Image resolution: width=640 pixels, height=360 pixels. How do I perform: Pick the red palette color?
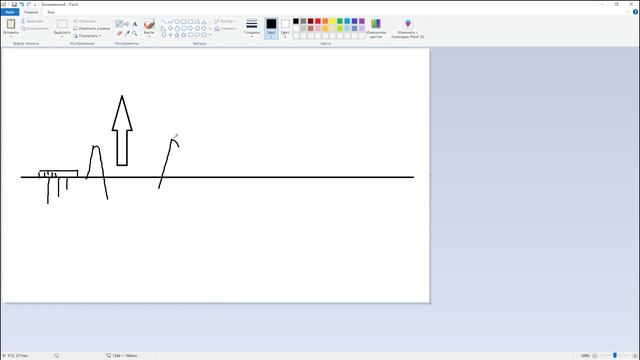coord(318,21)
